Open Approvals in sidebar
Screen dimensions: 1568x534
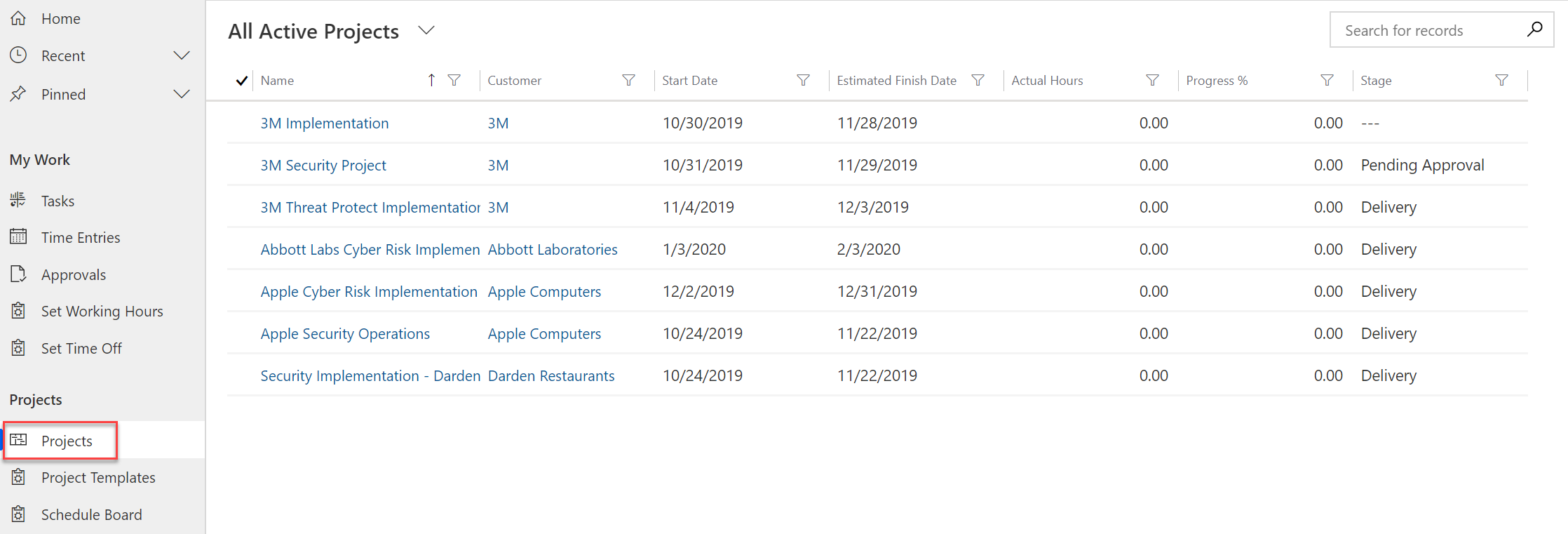coord(74,275)
